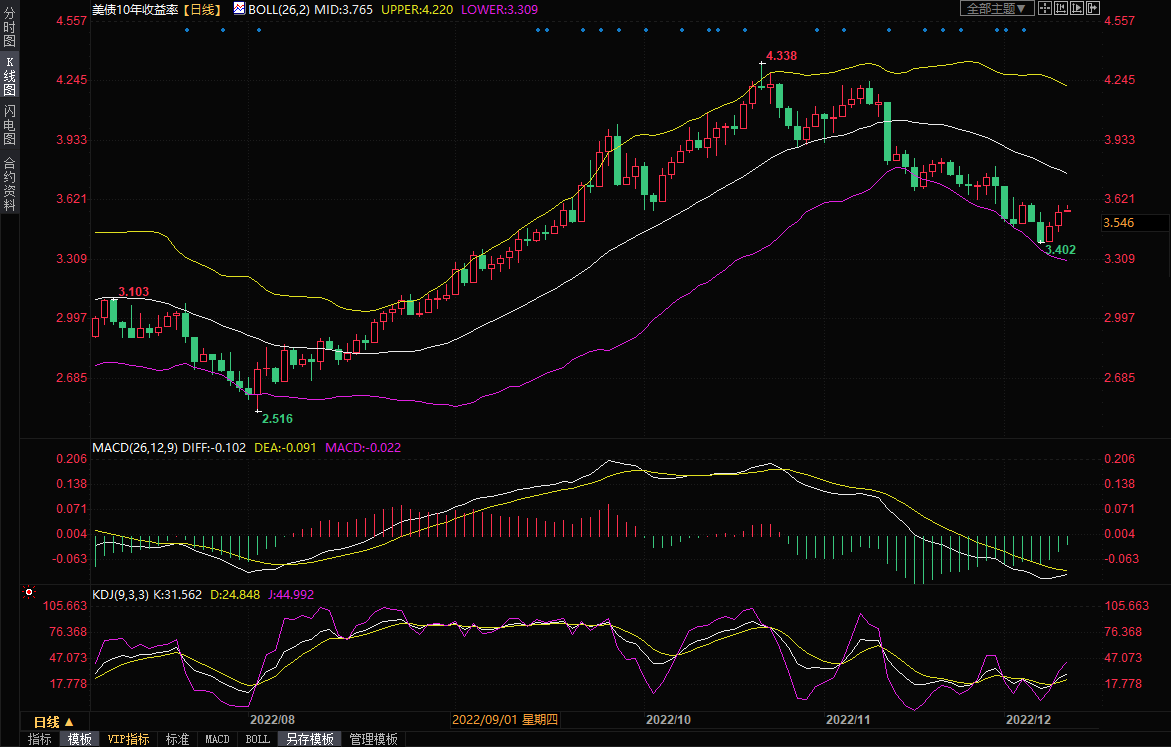The image size is (1171, 747).
Task: Click the second top-right toolbar icon with left-pointing arrow
Action: 1061,8
